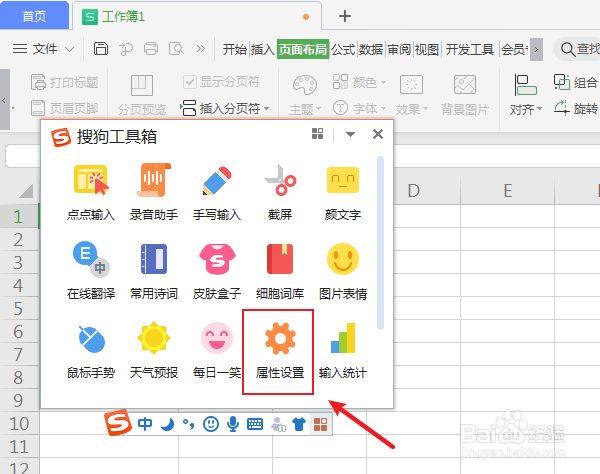The height and width of the screenshot is (474, 600).
Task: Open the 天气预报 weather forecast
Action: (x=154, y=351)
